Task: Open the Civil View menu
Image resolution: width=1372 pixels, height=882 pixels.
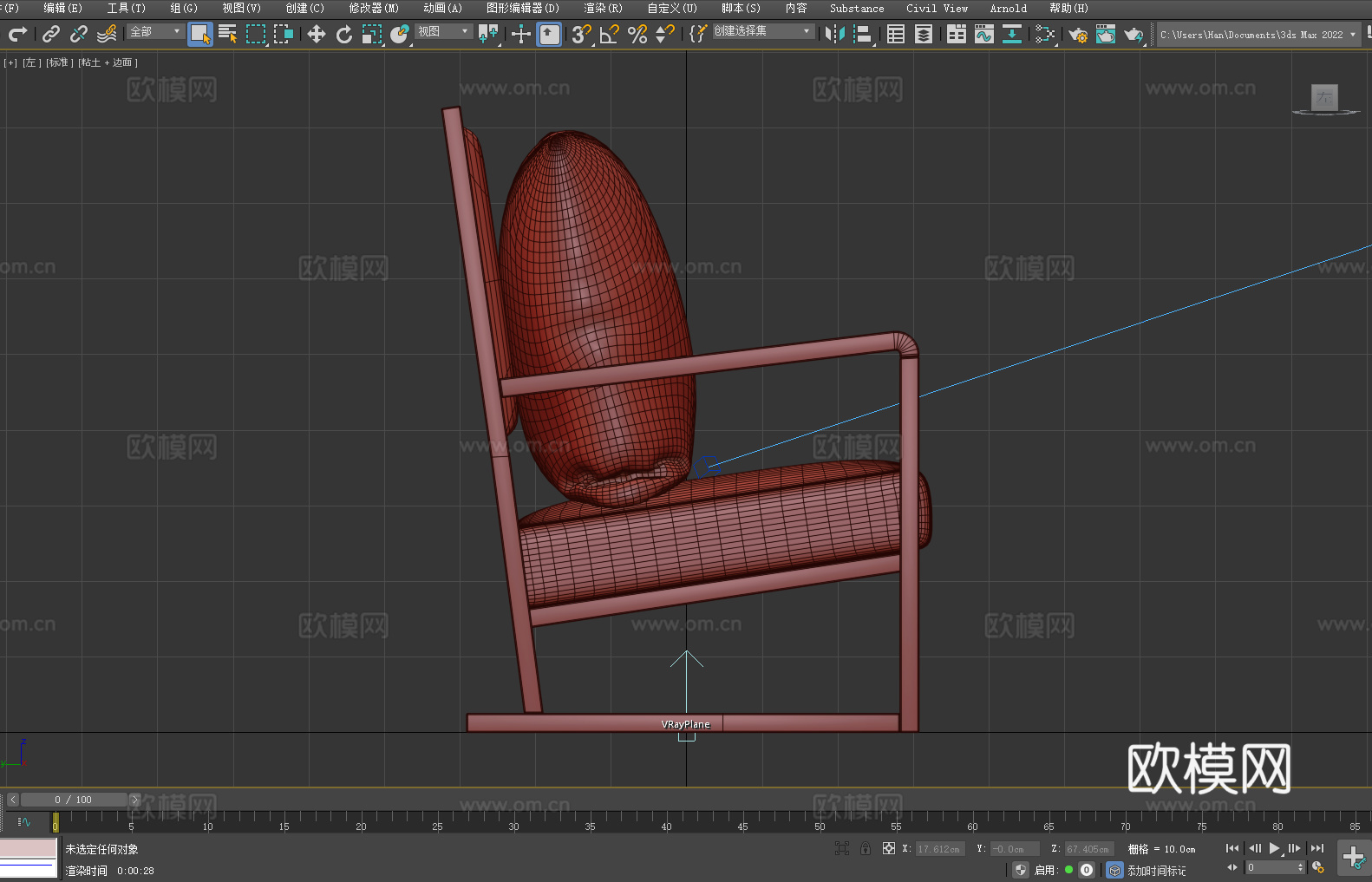Action: tap(938, 8)
